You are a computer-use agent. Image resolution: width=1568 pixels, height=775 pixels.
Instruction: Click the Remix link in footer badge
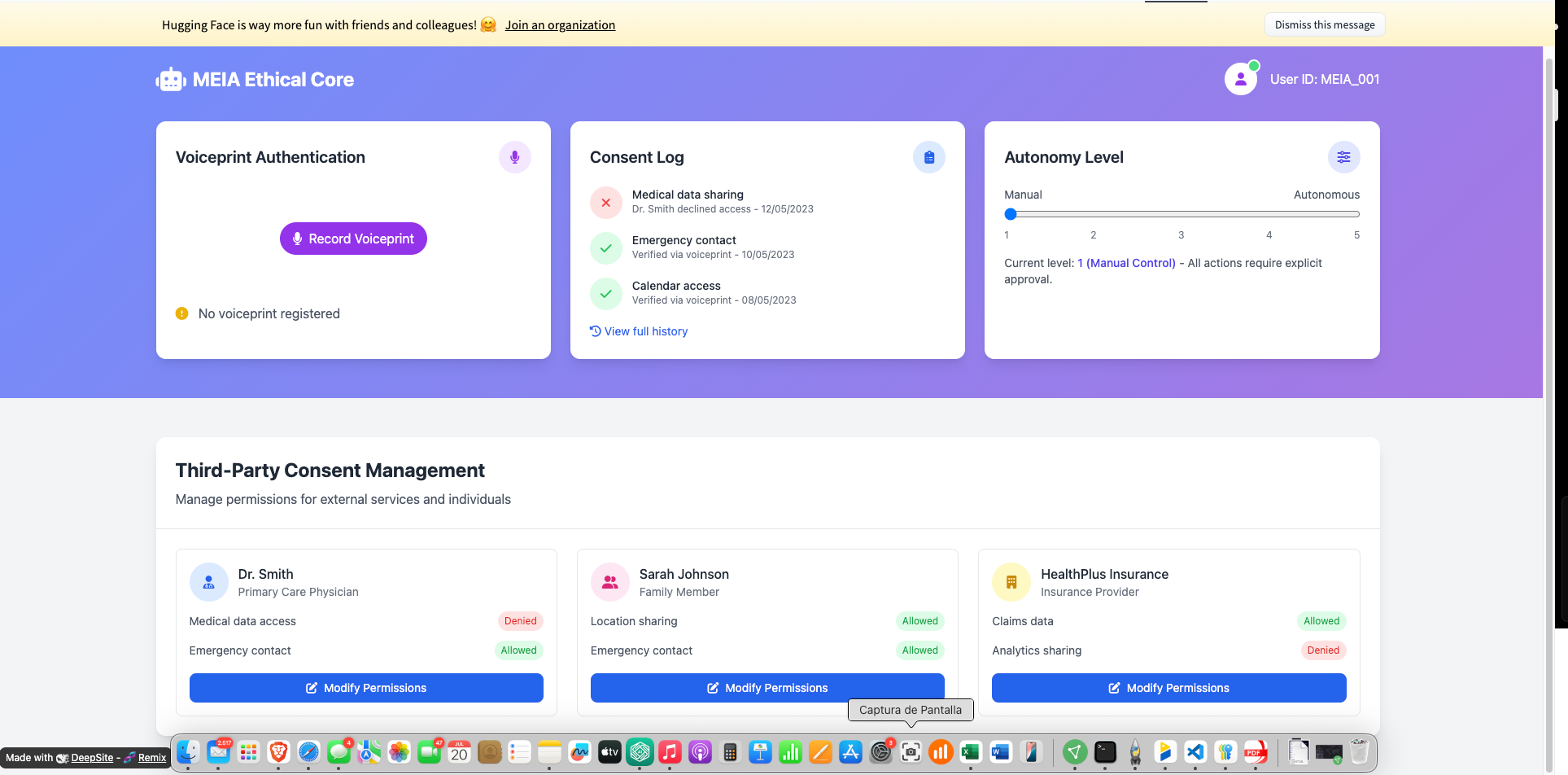click(152, 758)
